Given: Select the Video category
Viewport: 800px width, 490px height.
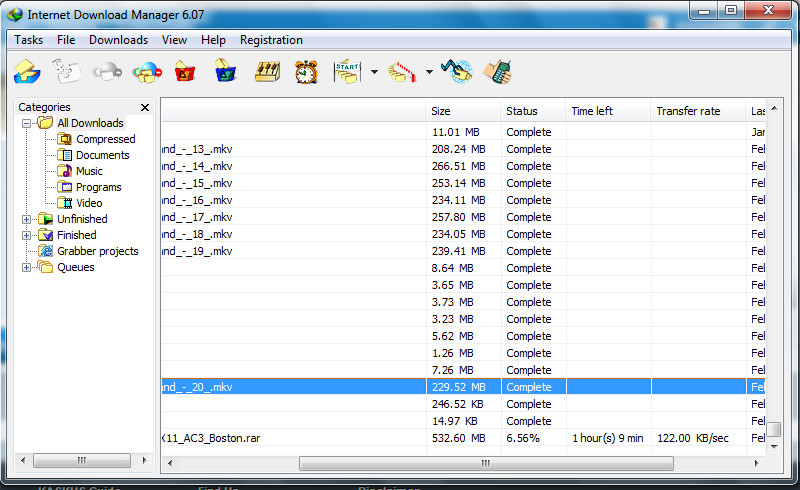Looking at the screenshot, I should [x=89, y=203].
